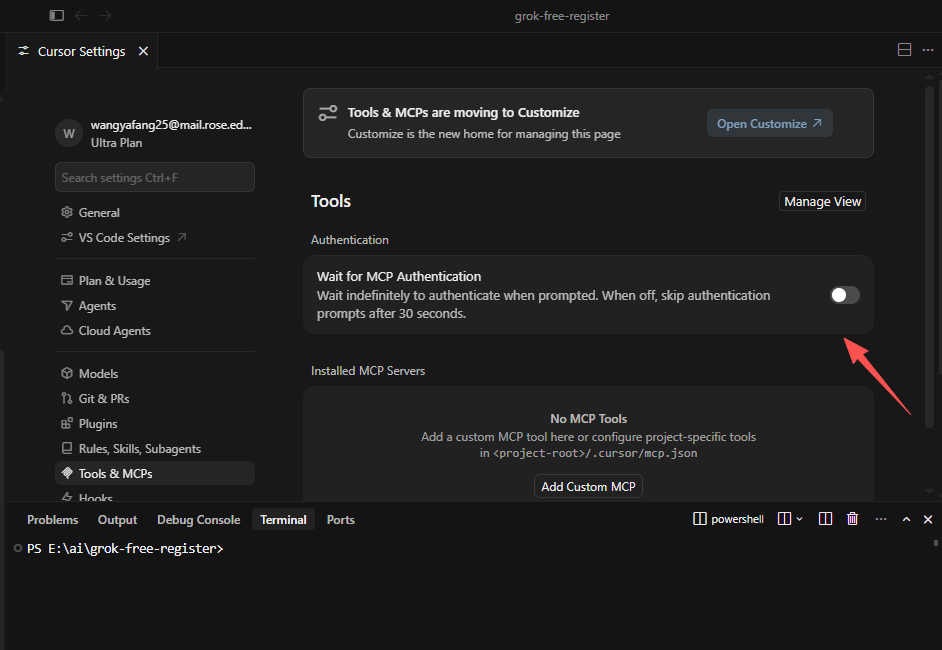Click the terminal prompt line

point(125,548)
